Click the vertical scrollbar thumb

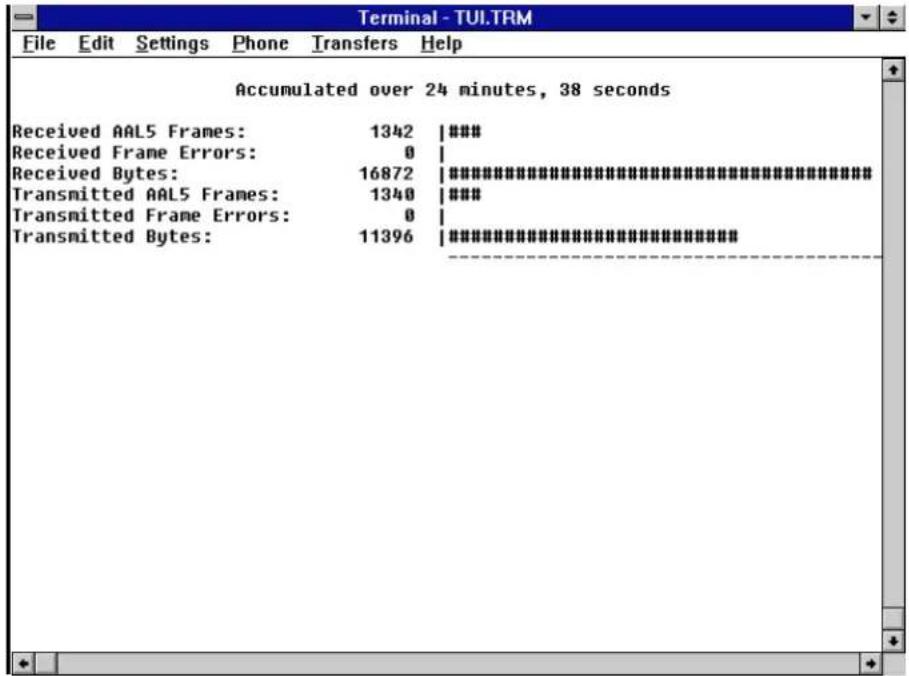point(893,618)
